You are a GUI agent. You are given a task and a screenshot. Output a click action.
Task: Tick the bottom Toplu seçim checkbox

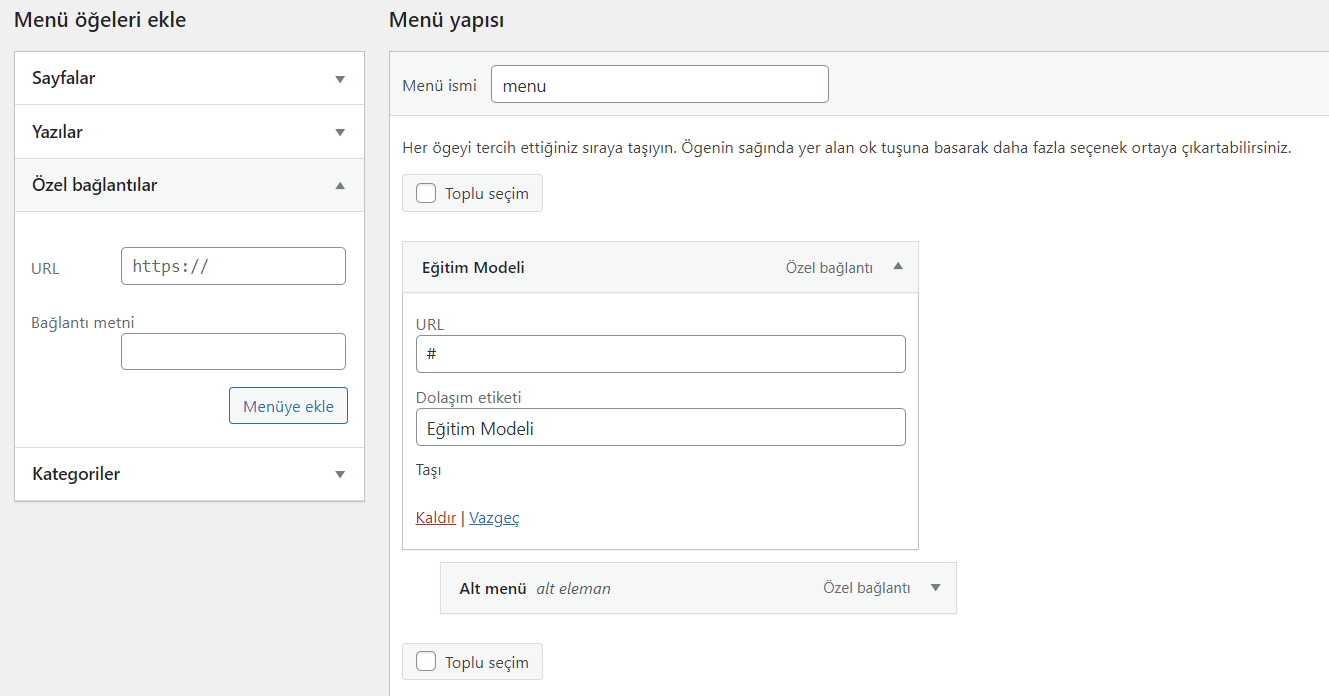[x=426, y=661]
